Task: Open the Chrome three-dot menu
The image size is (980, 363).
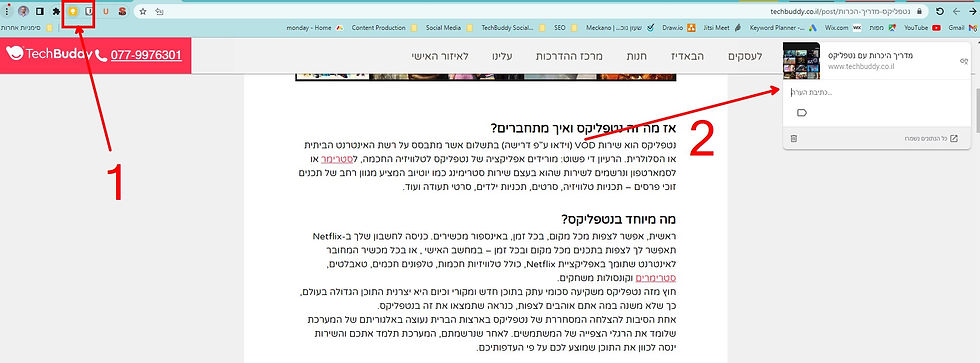Action: point(7,11)
